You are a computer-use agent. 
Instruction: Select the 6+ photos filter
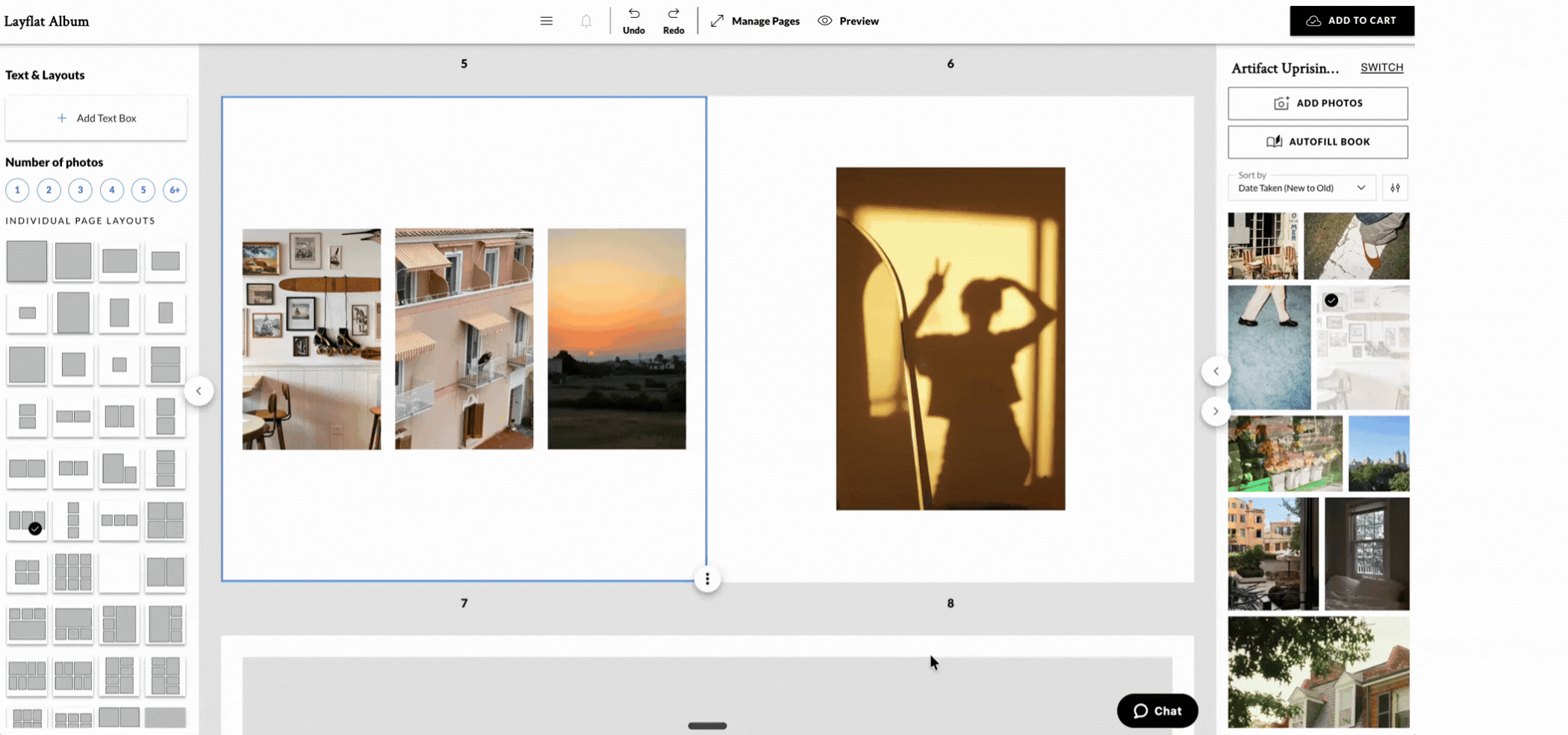pos(175,190)
